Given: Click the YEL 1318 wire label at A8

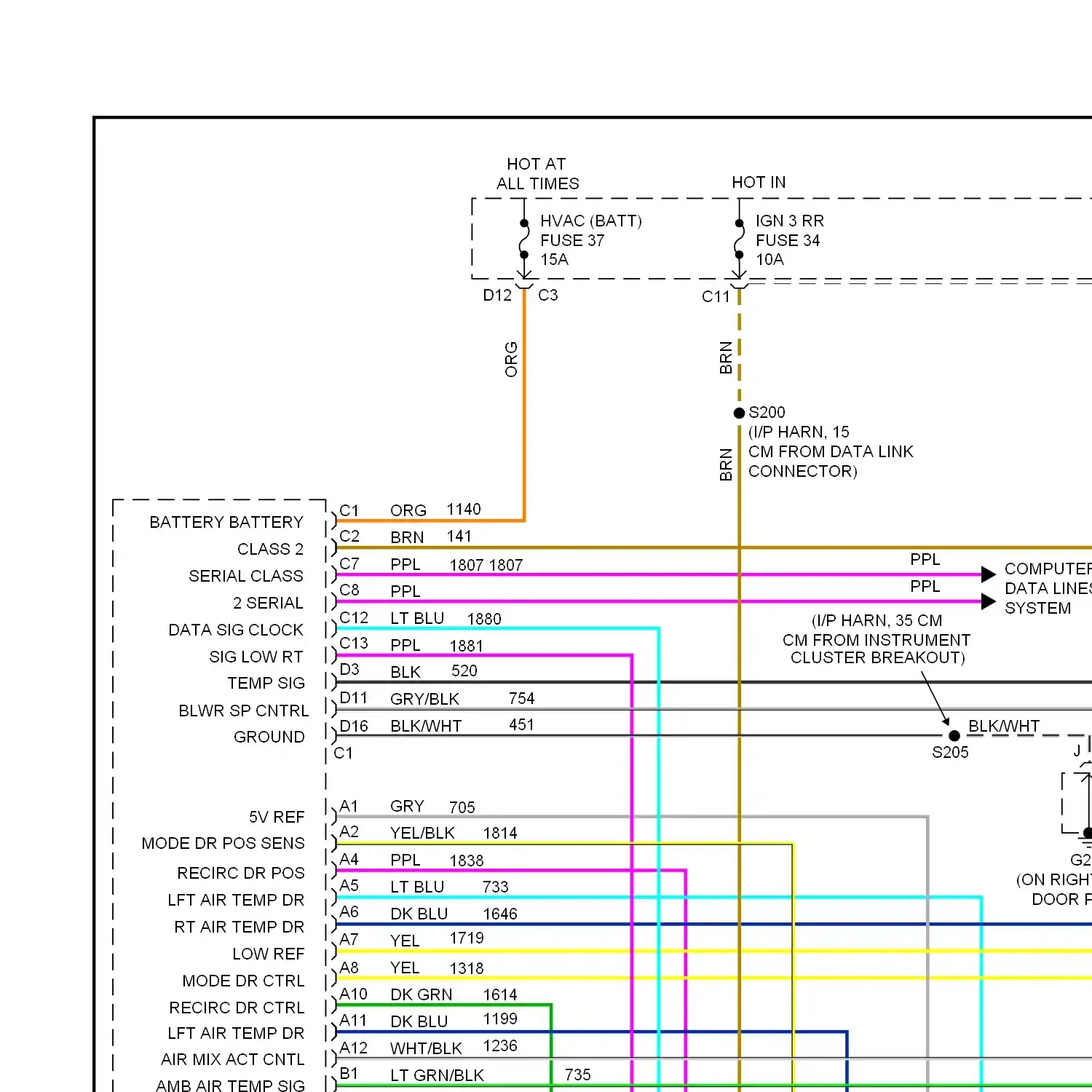Looking at the screenshot, I should (437, 968).
